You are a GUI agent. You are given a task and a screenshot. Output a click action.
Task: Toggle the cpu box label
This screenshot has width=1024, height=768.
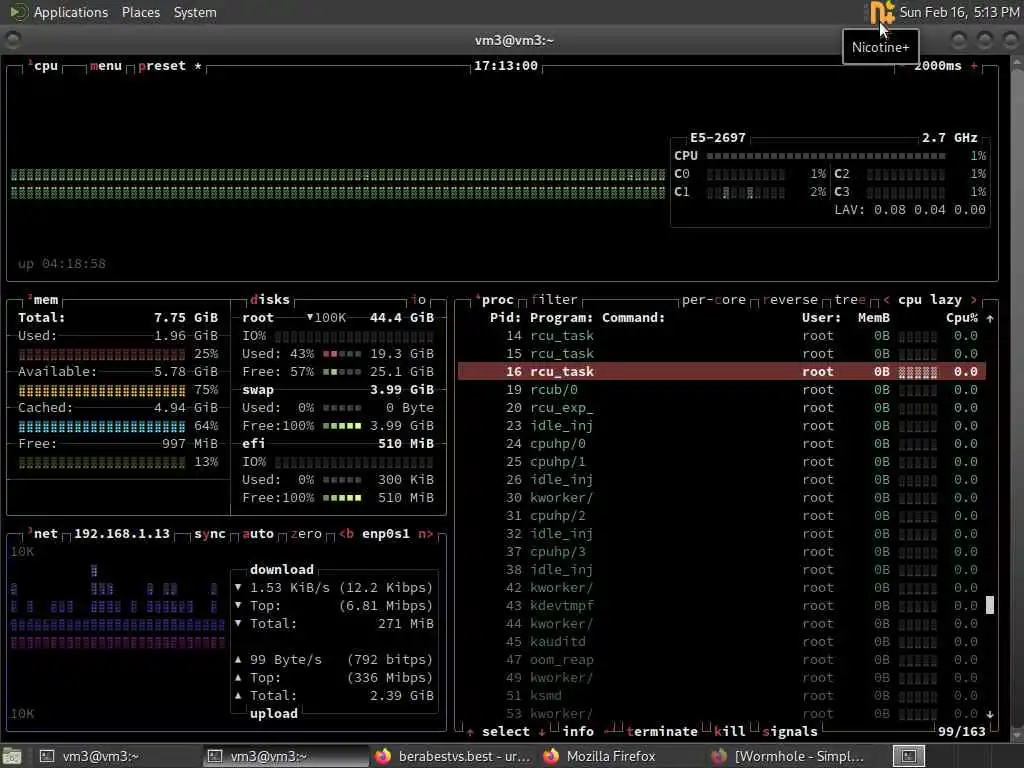[45, 66]
